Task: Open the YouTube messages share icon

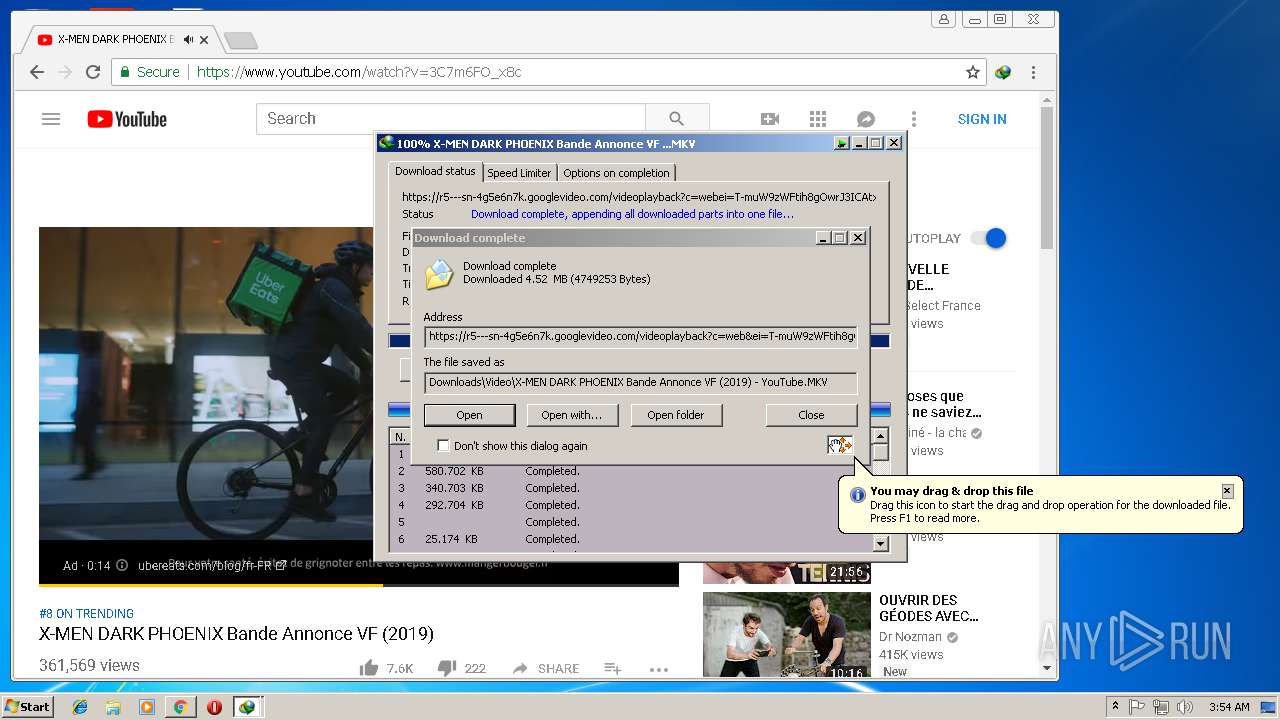Action: (866, 119)
